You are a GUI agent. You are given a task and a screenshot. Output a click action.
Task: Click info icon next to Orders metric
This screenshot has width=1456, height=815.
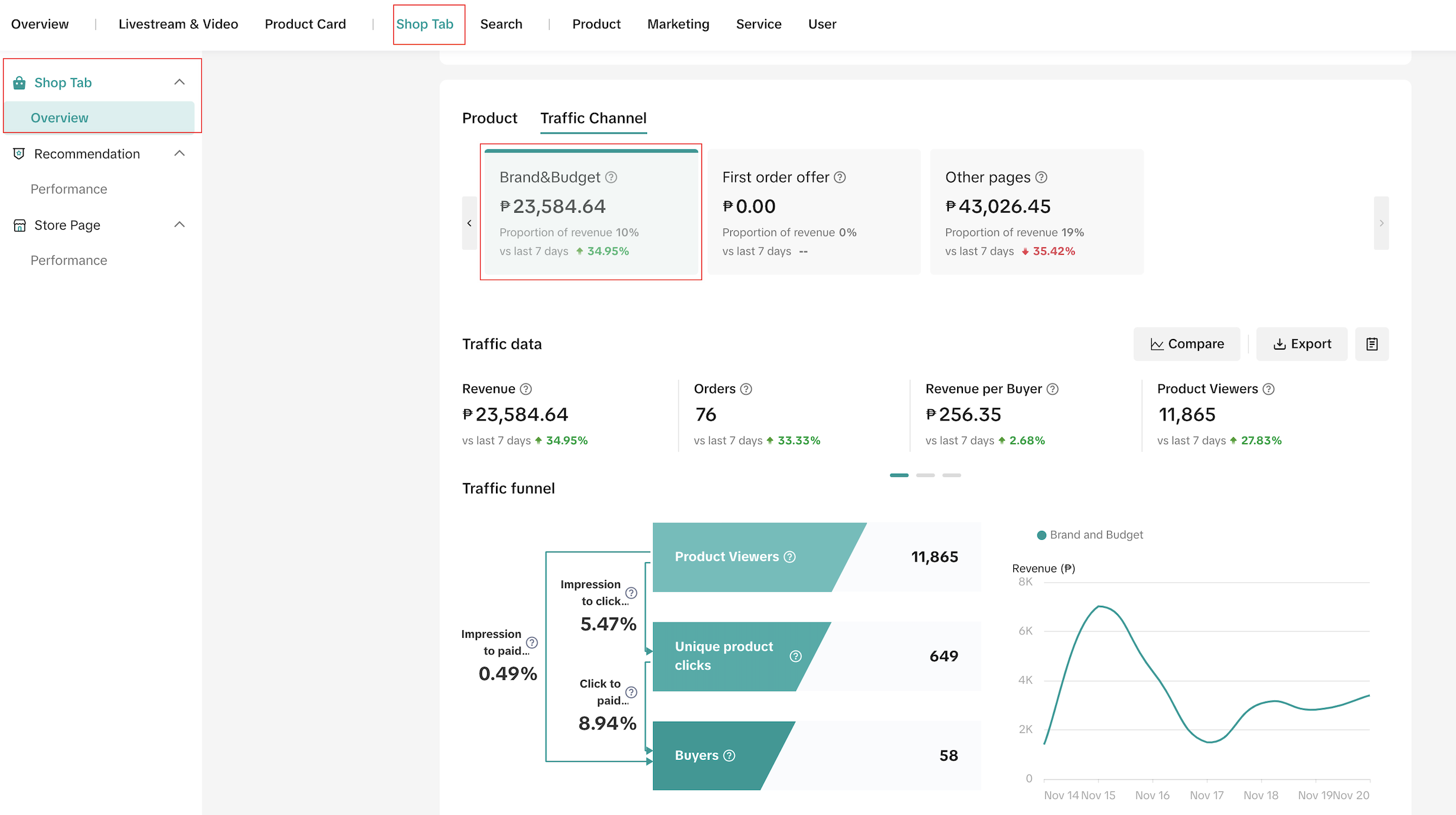click(x=746, y=389)
